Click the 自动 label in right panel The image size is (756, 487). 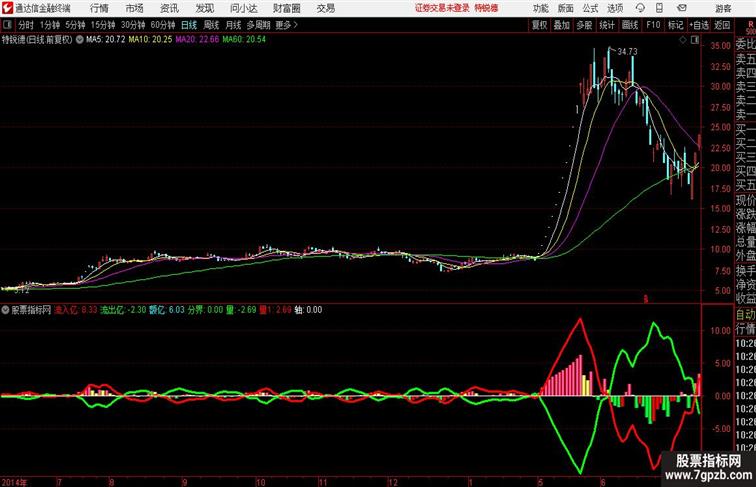pyautogui.click(x=745, y=315)
